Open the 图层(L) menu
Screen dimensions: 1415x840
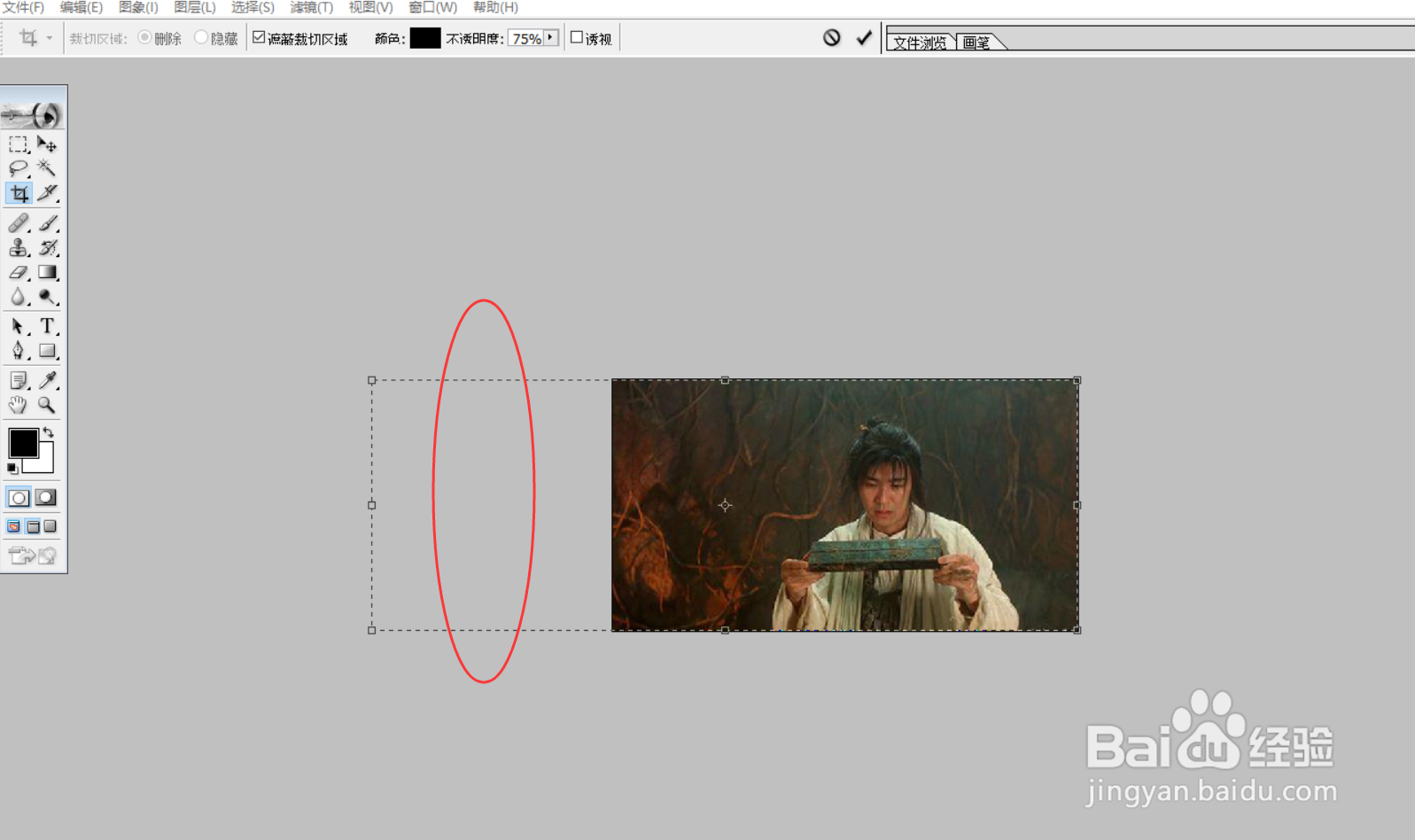click(195, 7)
